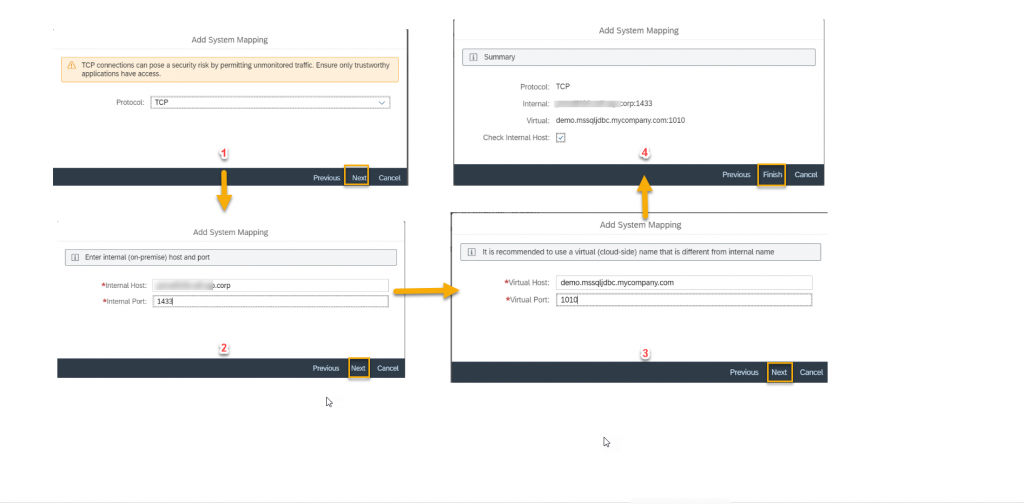Click the TCP warning message text
The height and width of the screenshot is (504, 1024).
(235, 70)
